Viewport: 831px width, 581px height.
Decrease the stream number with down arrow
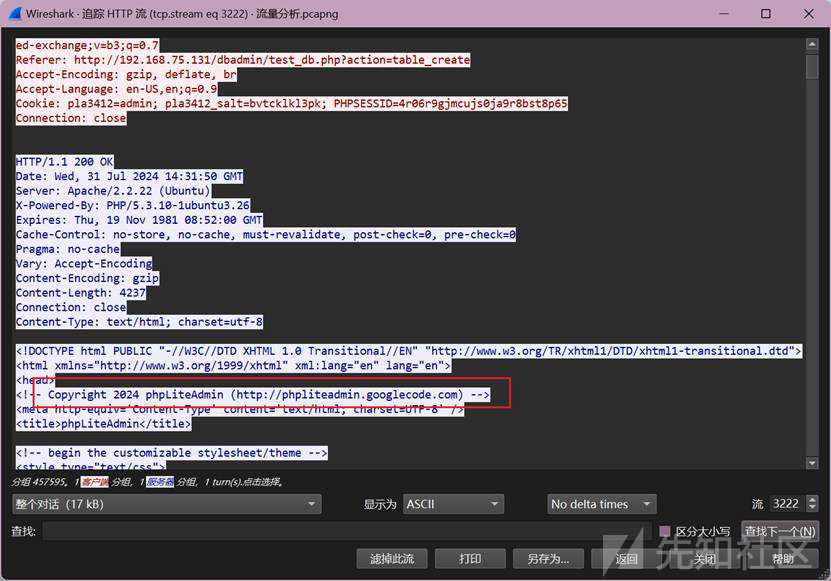pos(812,508)
